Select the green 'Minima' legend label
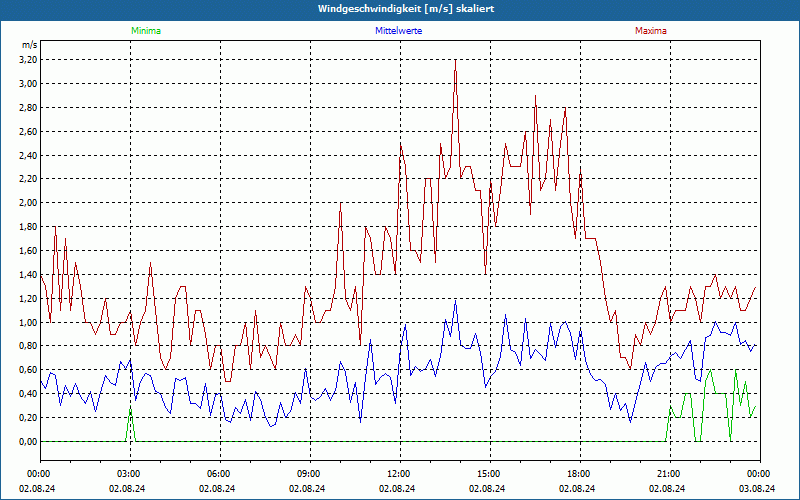Viewport: 800px width, 500px height. [146, 31]
